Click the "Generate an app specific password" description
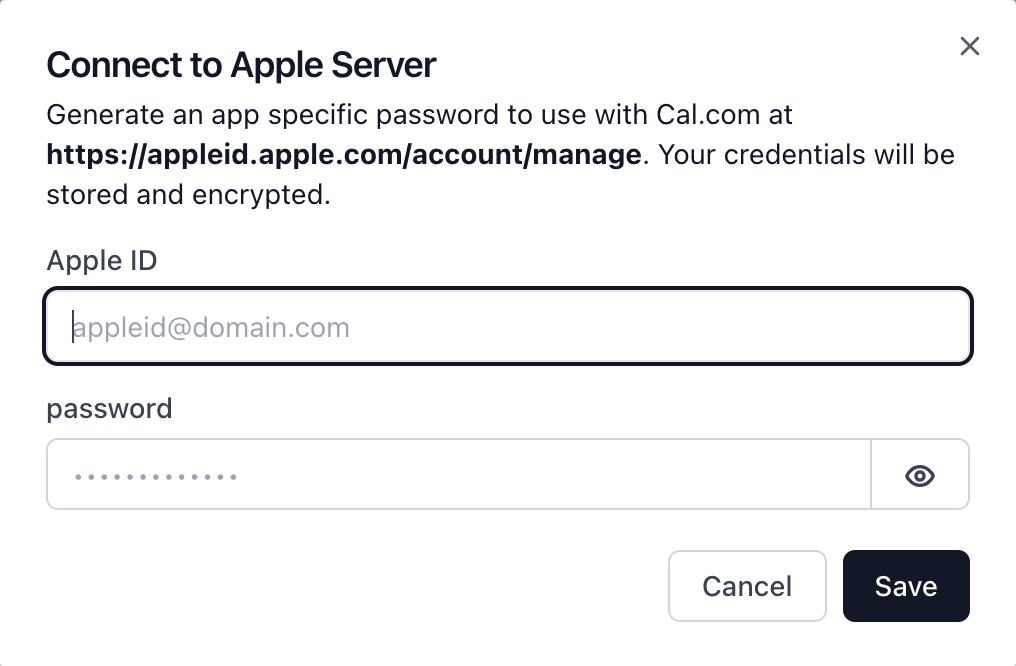 point(419,115)
